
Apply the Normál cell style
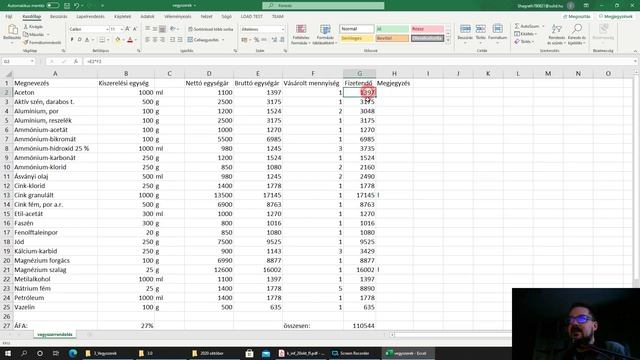click(x=356, y=29)
